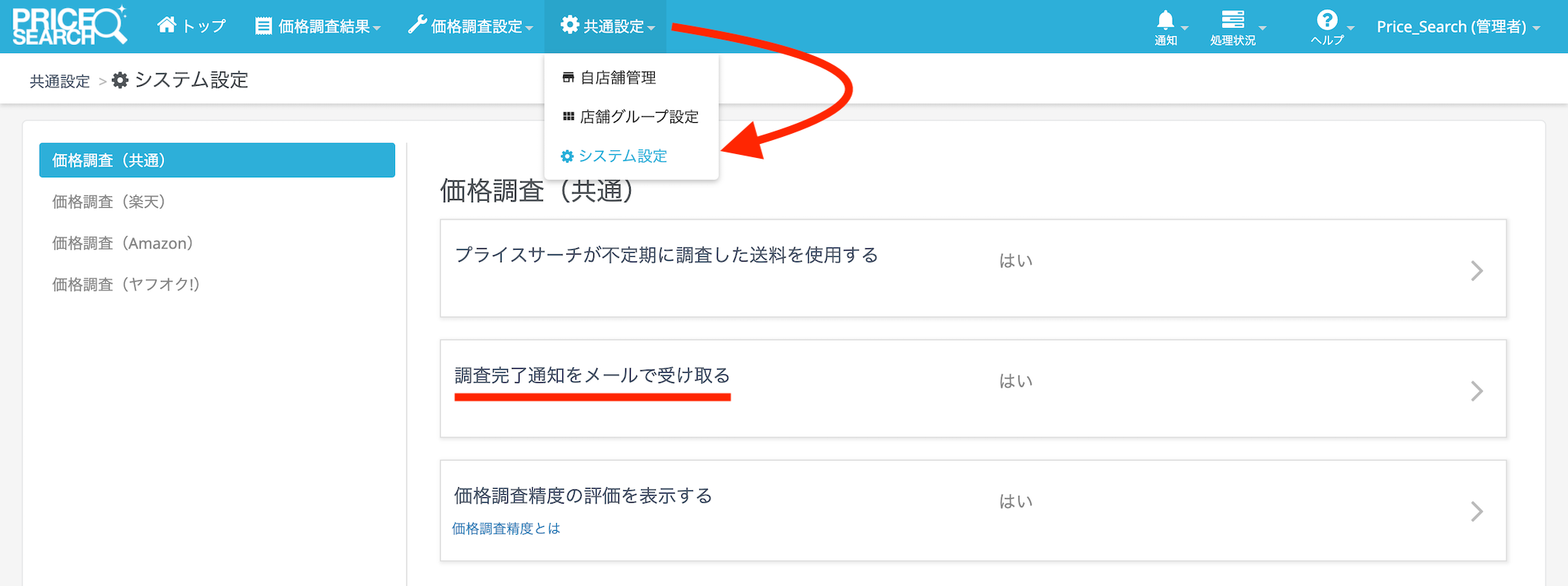This screenshot has width=1568, height=586.
Task: Click the Price Search logo
Action: (x=68, y=26)
